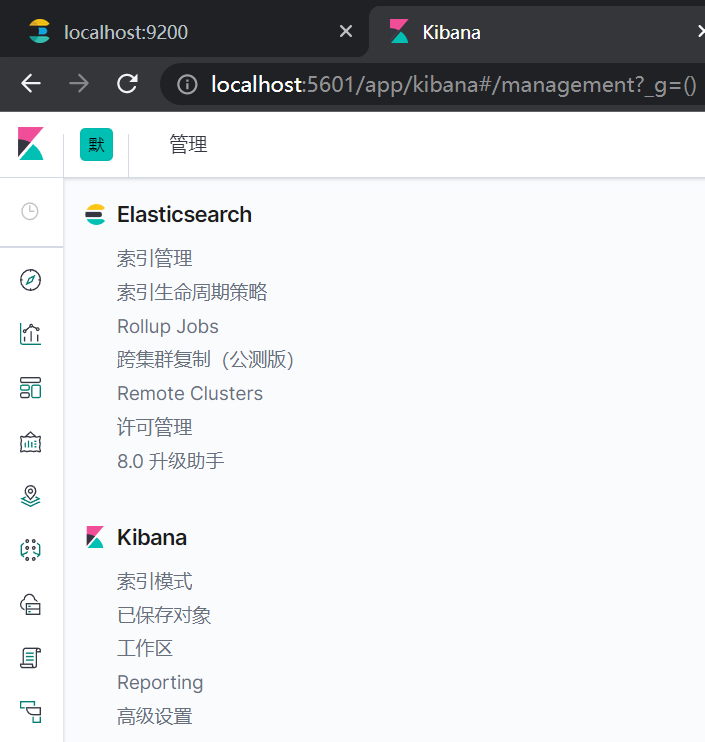This screenshot has width=705, height=742.
Task: Open Maps pin icon in sidebar
Action: coord(30,496)
